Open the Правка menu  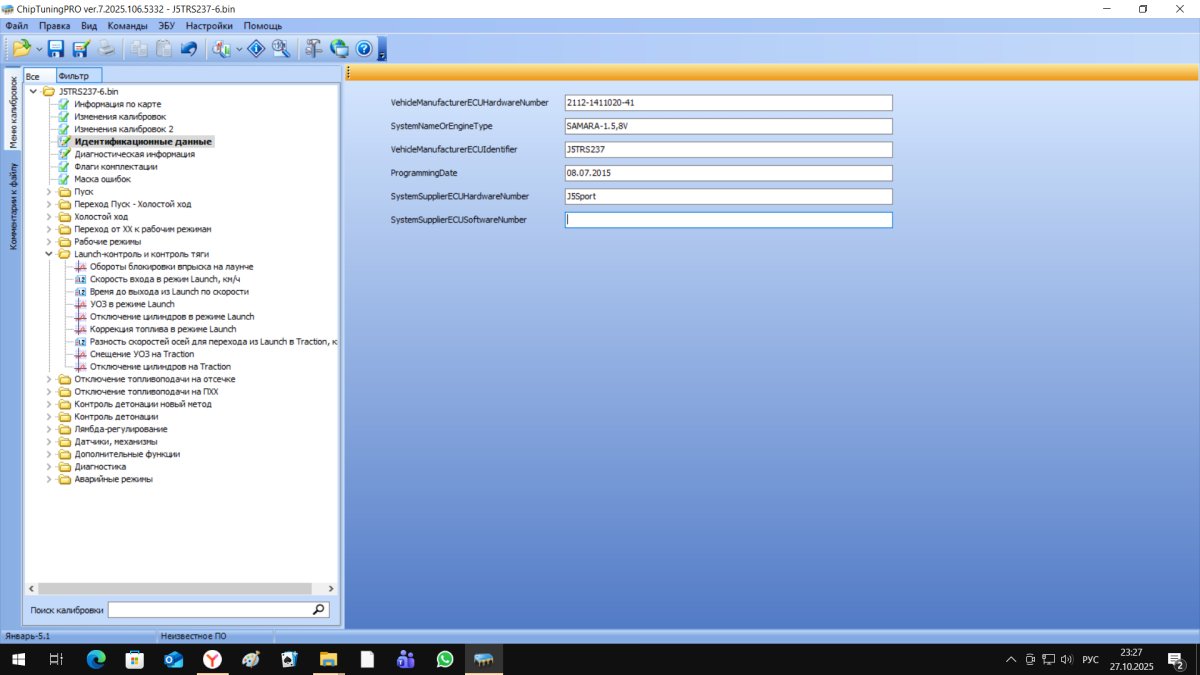(54, 25)
